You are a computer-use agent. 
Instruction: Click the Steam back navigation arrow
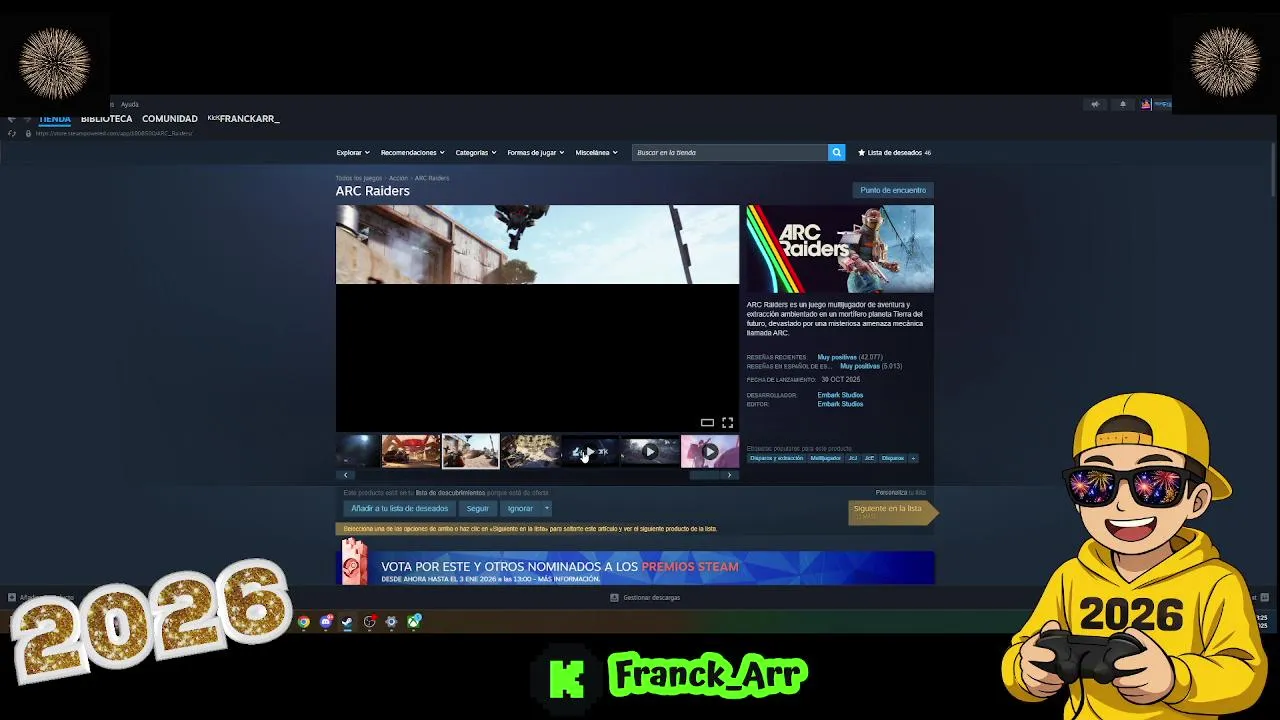click(x=11, y=119)
